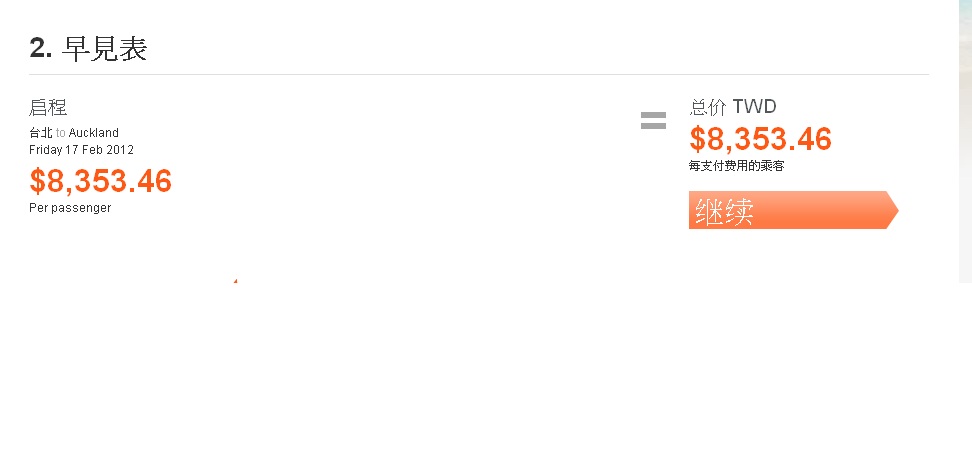Viewport: 972px width, 460px height.
Task: Click the step number 2. in heading
Action: (x=41, y=48)
